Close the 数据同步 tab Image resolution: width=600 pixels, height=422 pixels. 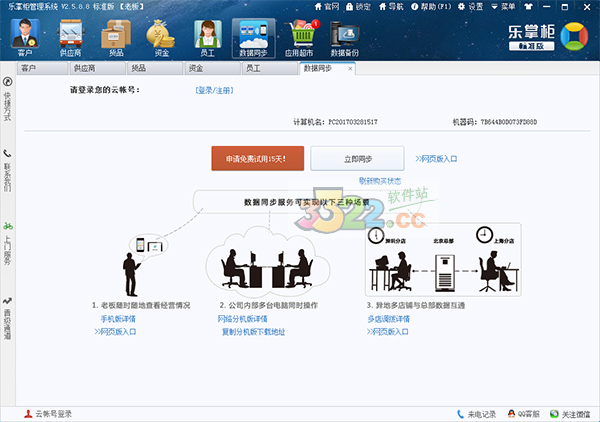[x=350, y=68]
